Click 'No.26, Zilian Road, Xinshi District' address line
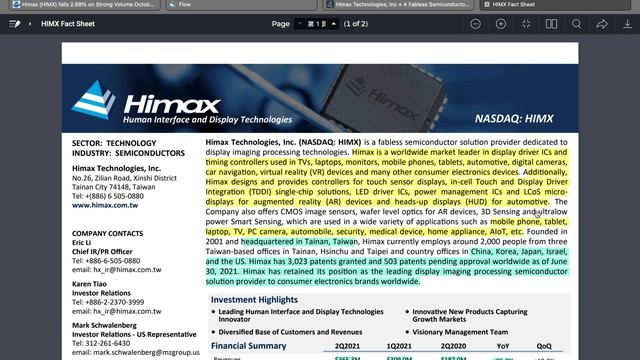This screenshot has height=360, width=640. pyautogui.click(x=124, y=178)
